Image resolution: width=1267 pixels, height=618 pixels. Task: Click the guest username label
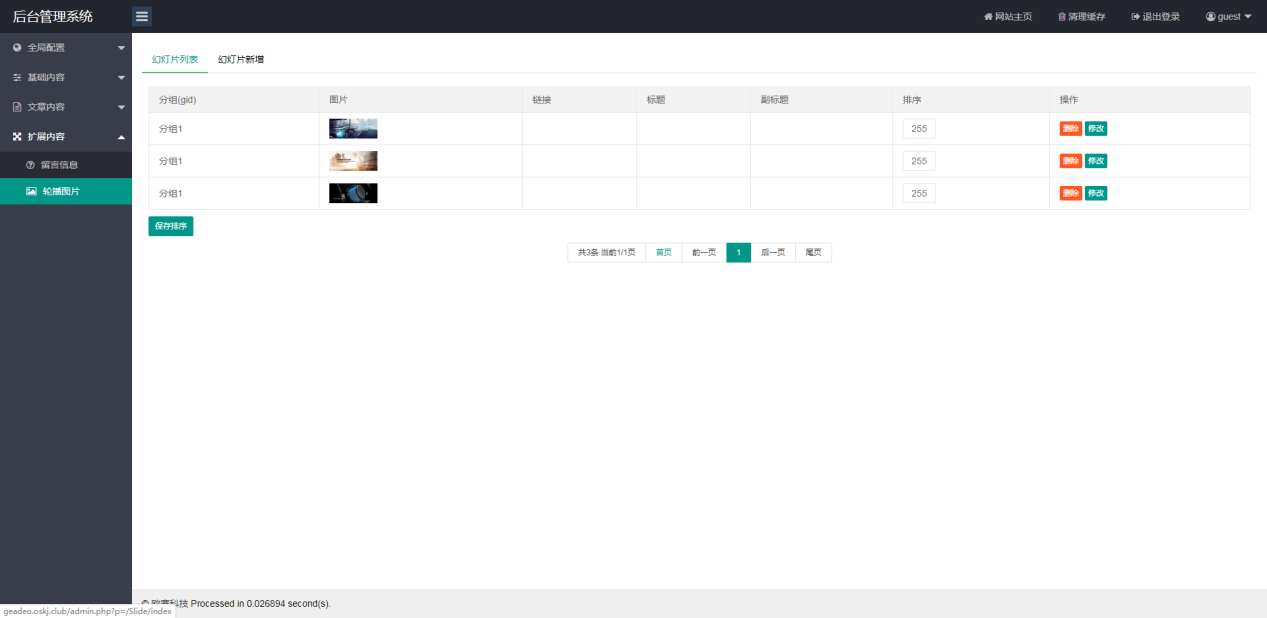tap(1229, 17)
